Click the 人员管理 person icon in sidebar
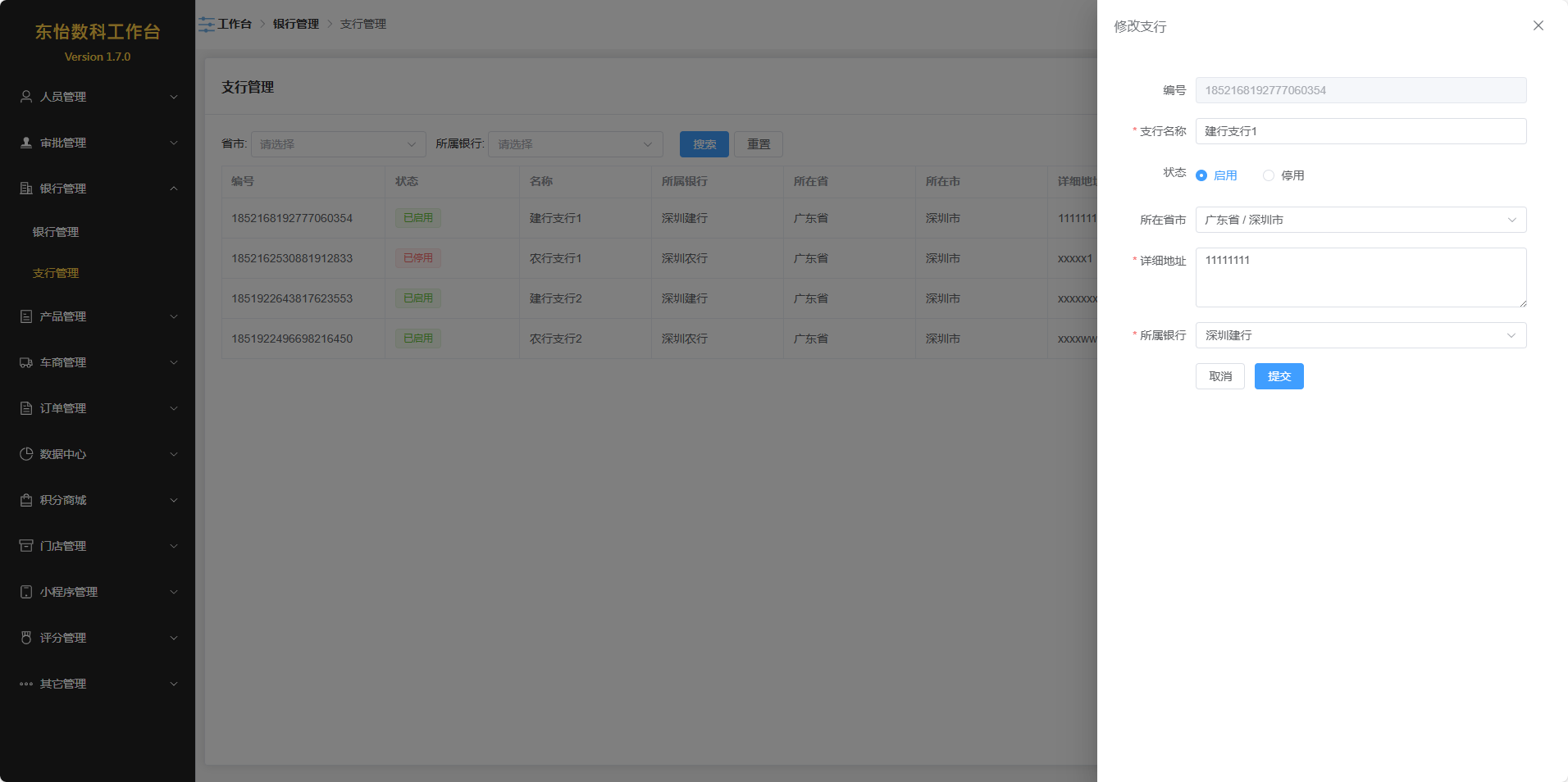Viewport: 1568px width, 782px height. pyautogui.click(x=26, y=97)
